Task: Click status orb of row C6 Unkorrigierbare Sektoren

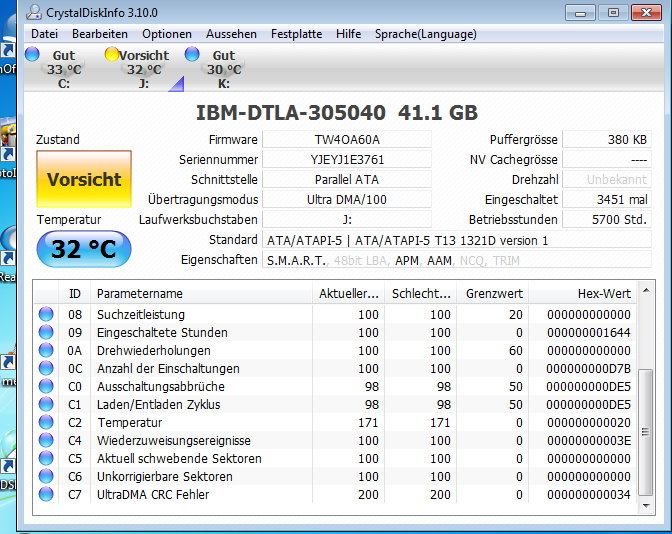Action: 46,476
